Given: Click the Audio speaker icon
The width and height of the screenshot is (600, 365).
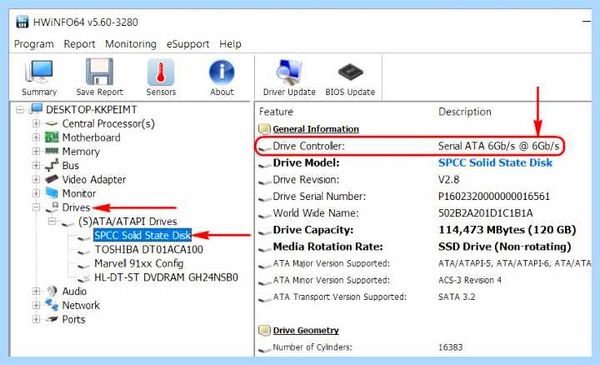Looking at the screenshot, I should point(51,291).
